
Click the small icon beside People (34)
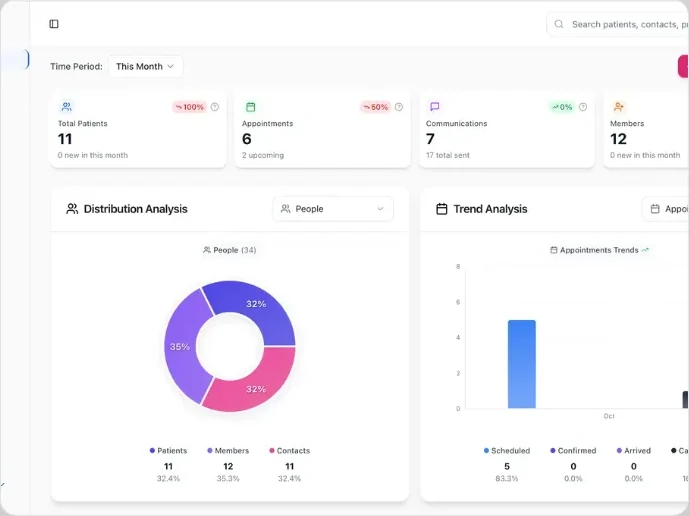coord(206,250)
